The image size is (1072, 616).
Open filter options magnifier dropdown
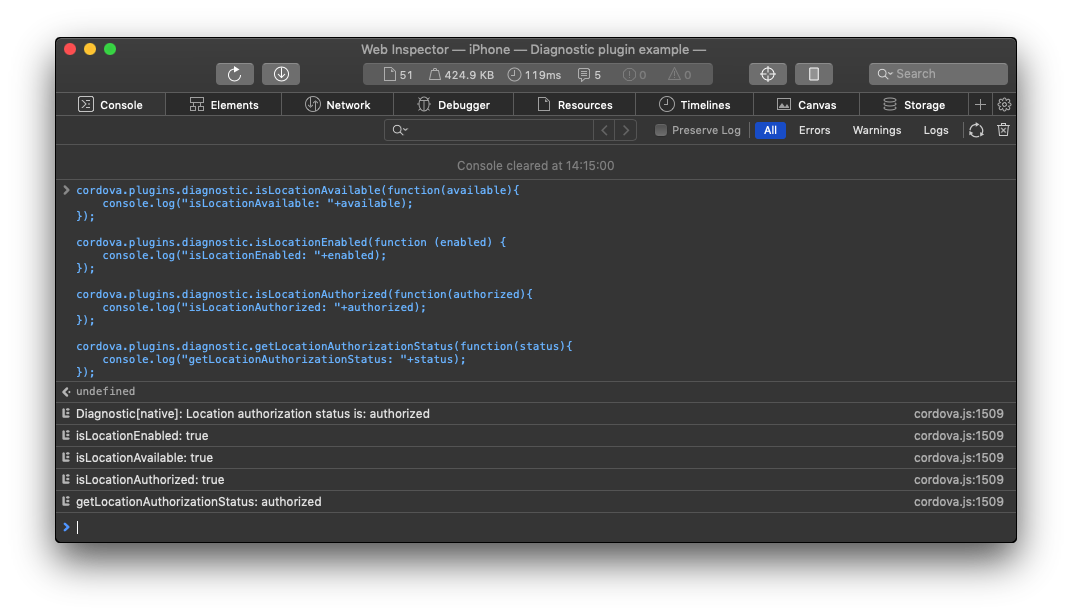(x=400, y=130)
